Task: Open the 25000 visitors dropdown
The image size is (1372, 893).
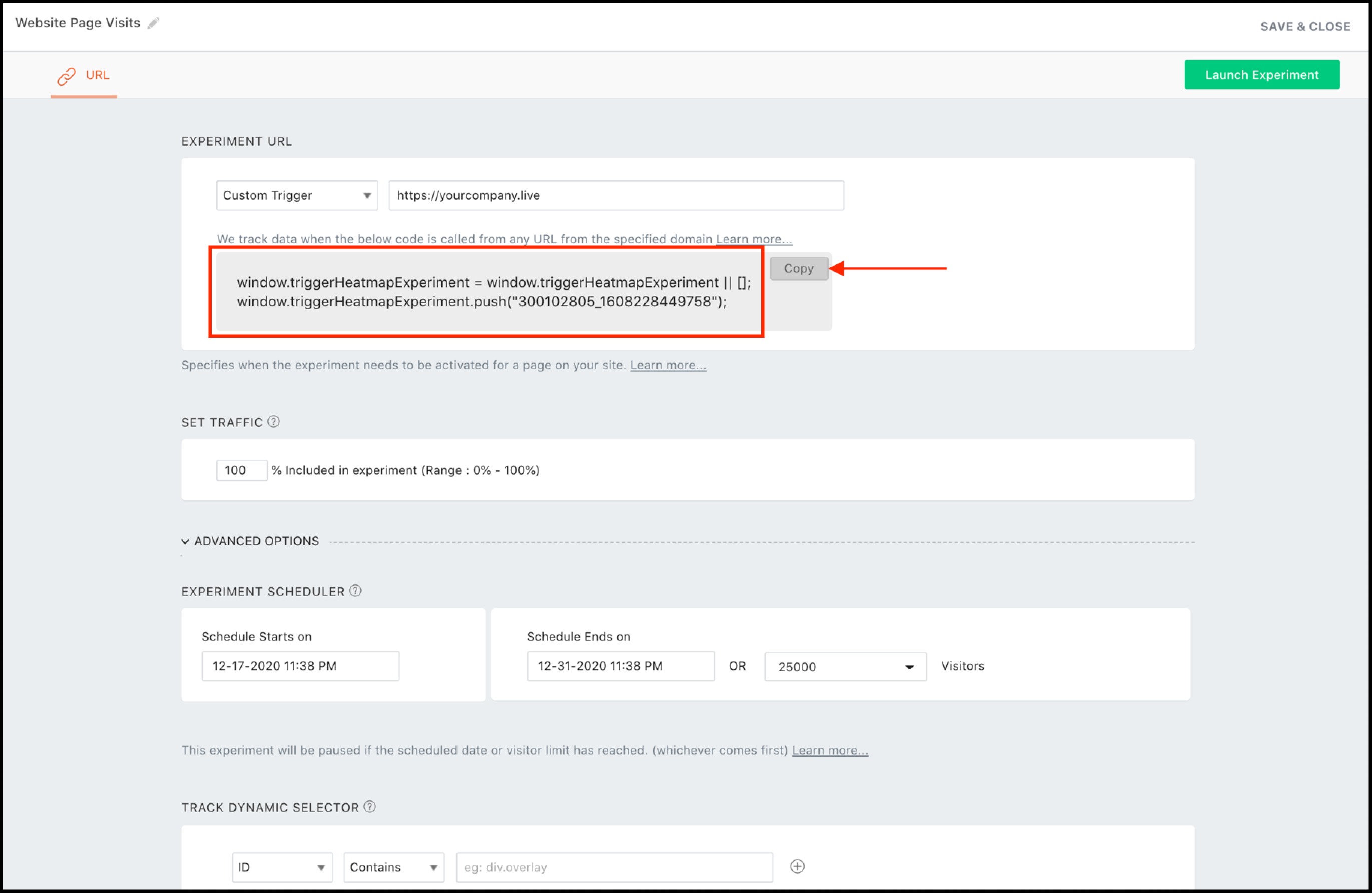Action: [844, 666]
